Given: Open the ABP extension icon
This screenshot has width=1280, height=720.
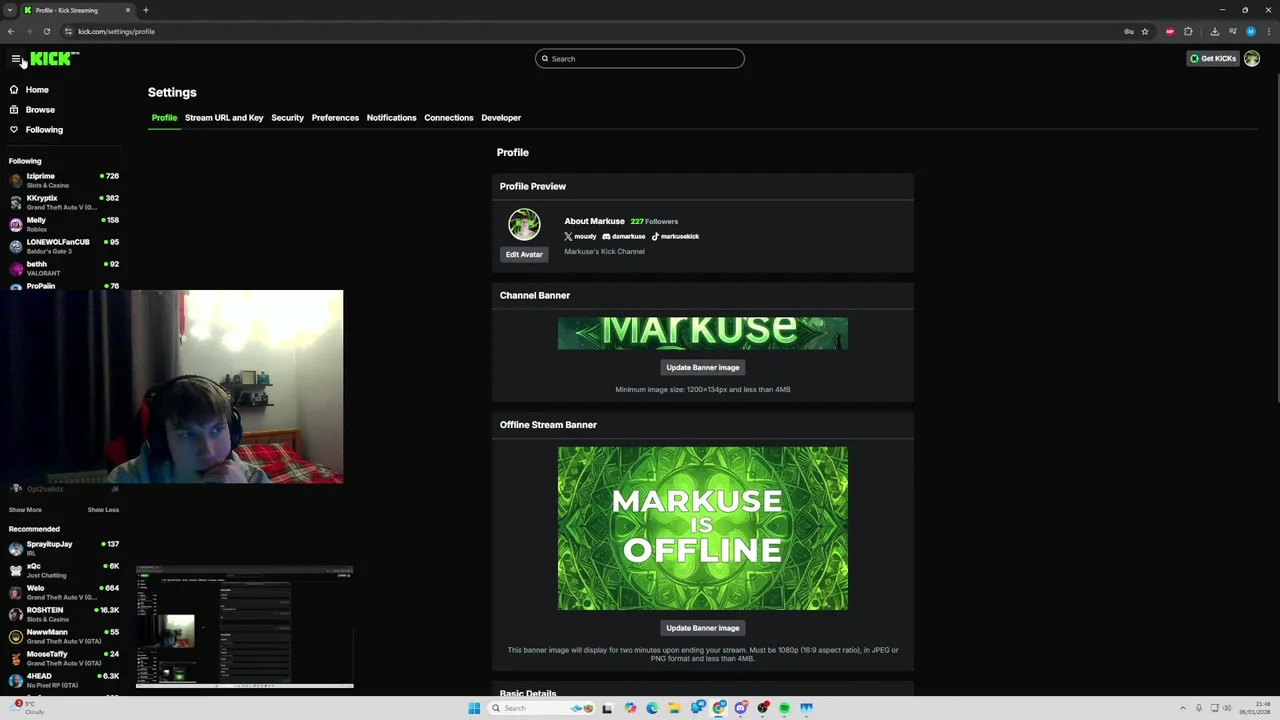Looking at the screenshot, I should (x=1170, y=31).
